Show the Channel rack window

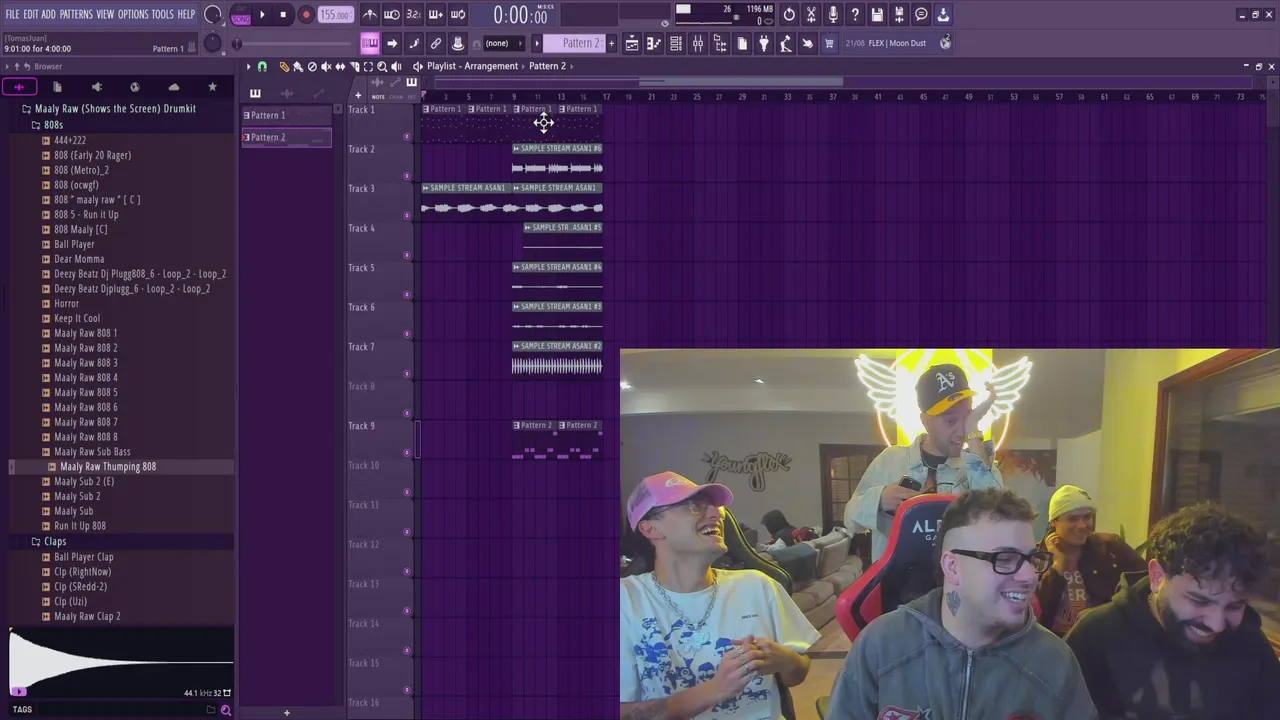click(x=676, y=43)
